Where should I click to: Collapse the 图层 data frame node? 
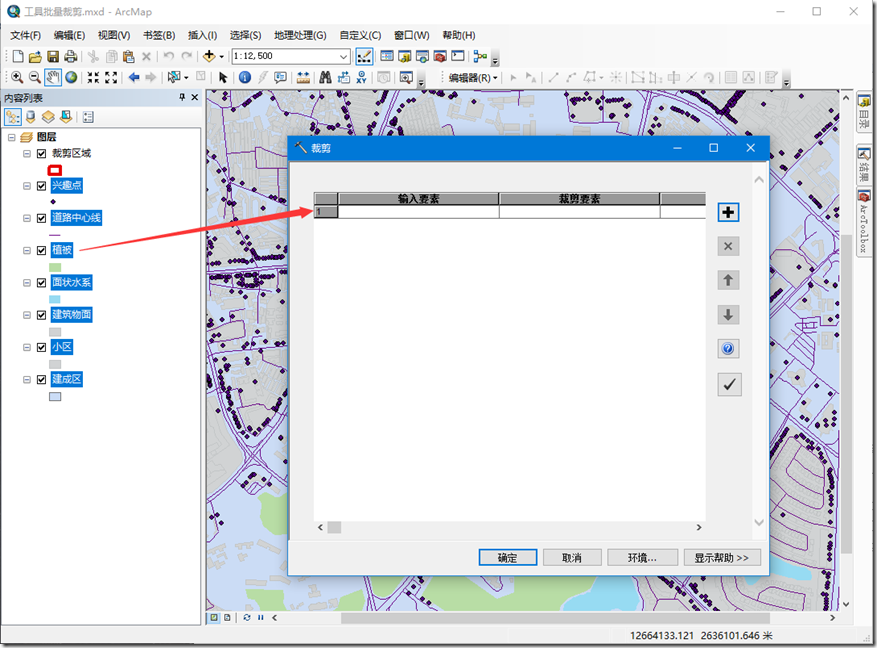(12, 137)
